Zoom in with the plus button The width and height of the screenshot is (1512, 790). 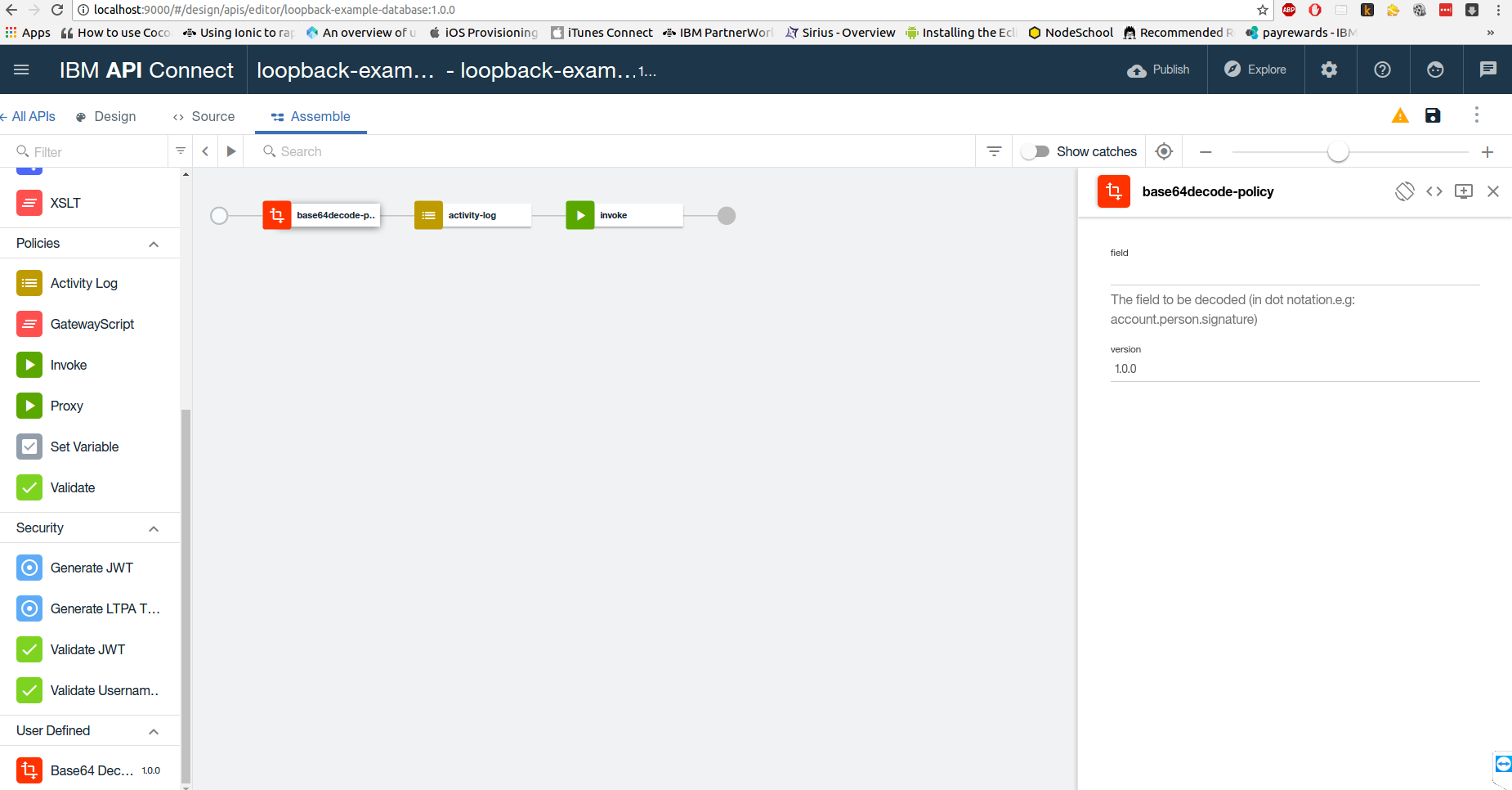click(x=1487, y=152)
